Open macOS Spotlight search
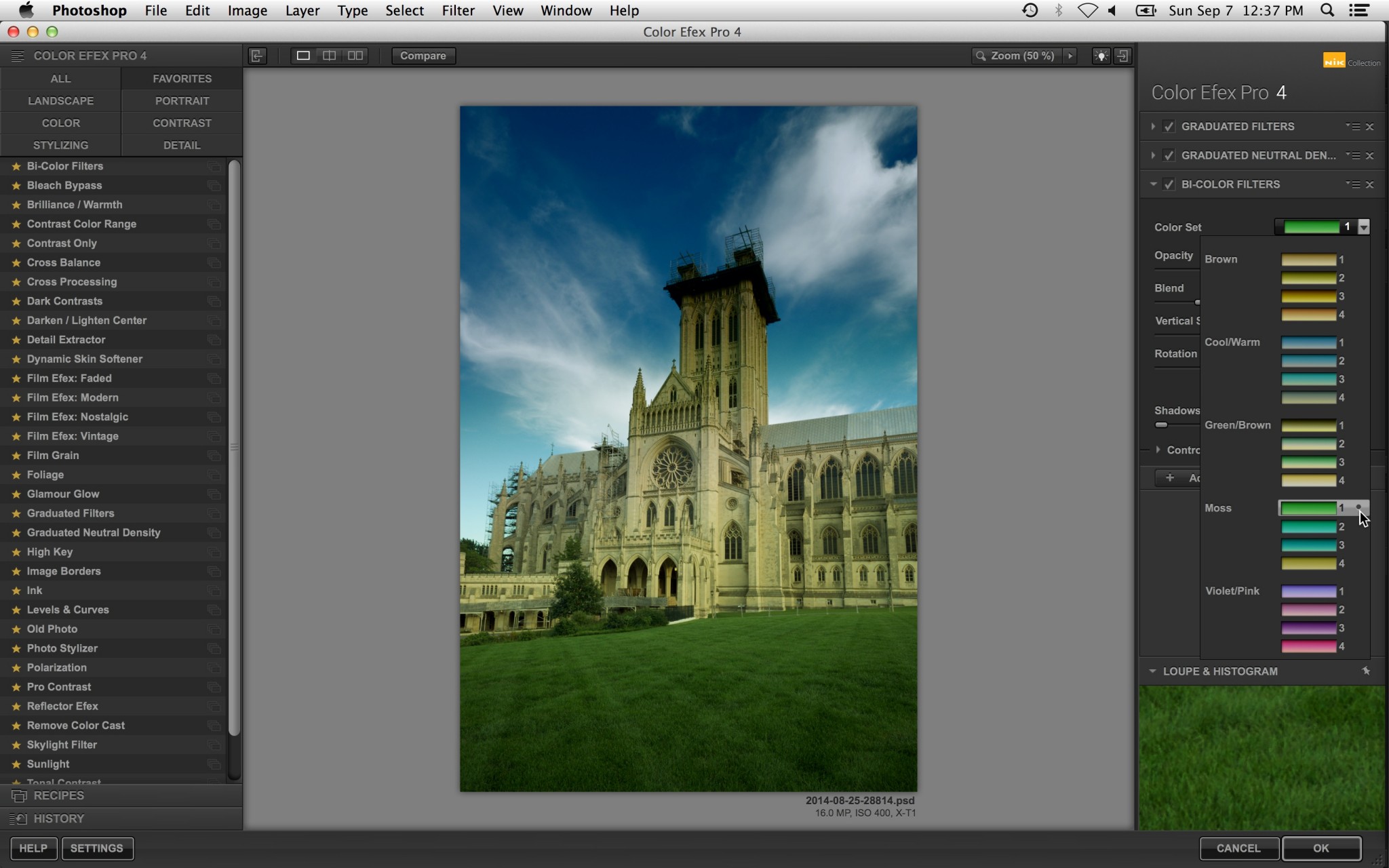Viewport: 1389px width, 868px height. coord(1327,10)
